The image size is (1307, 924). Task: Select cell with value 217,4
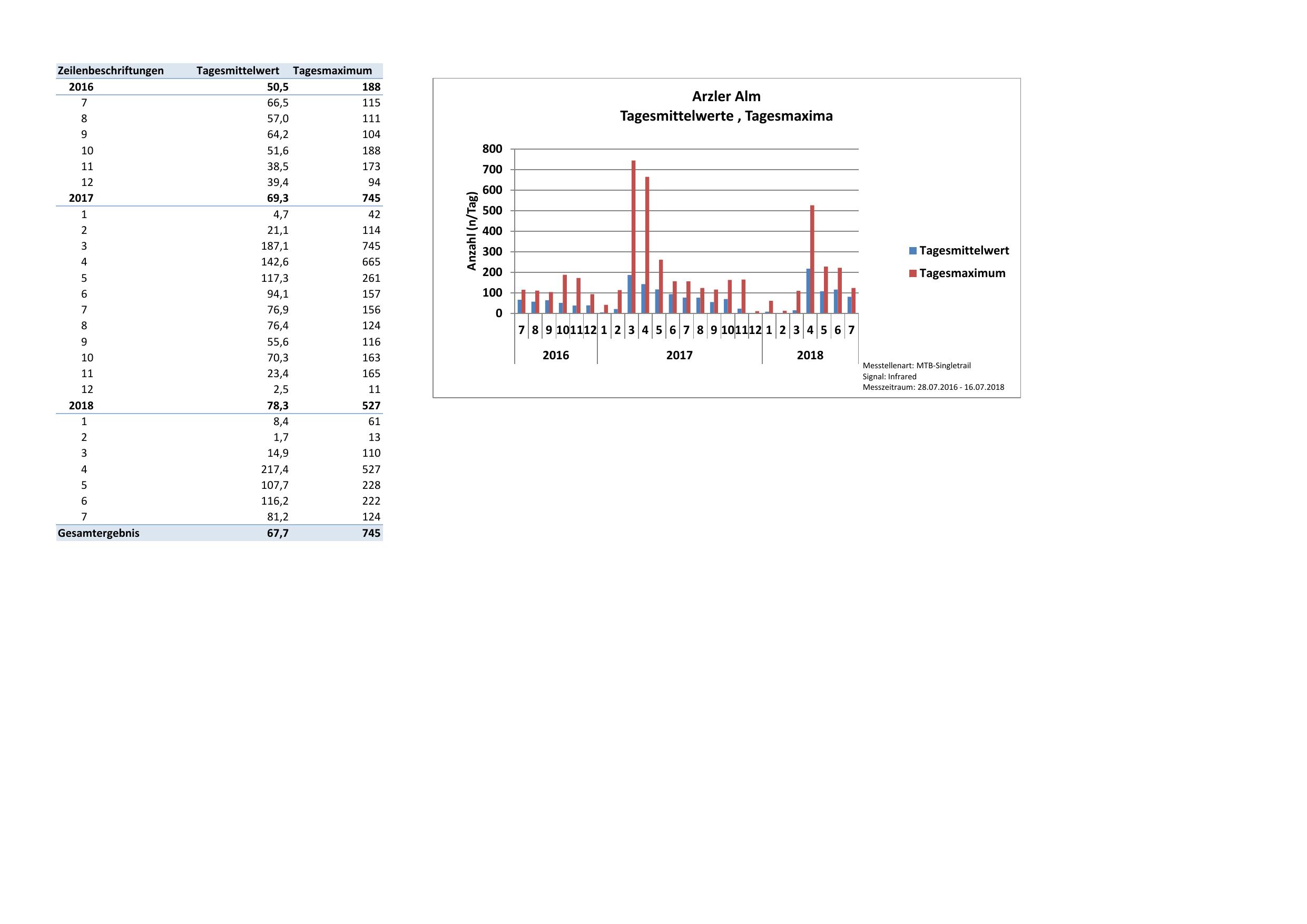274,469
